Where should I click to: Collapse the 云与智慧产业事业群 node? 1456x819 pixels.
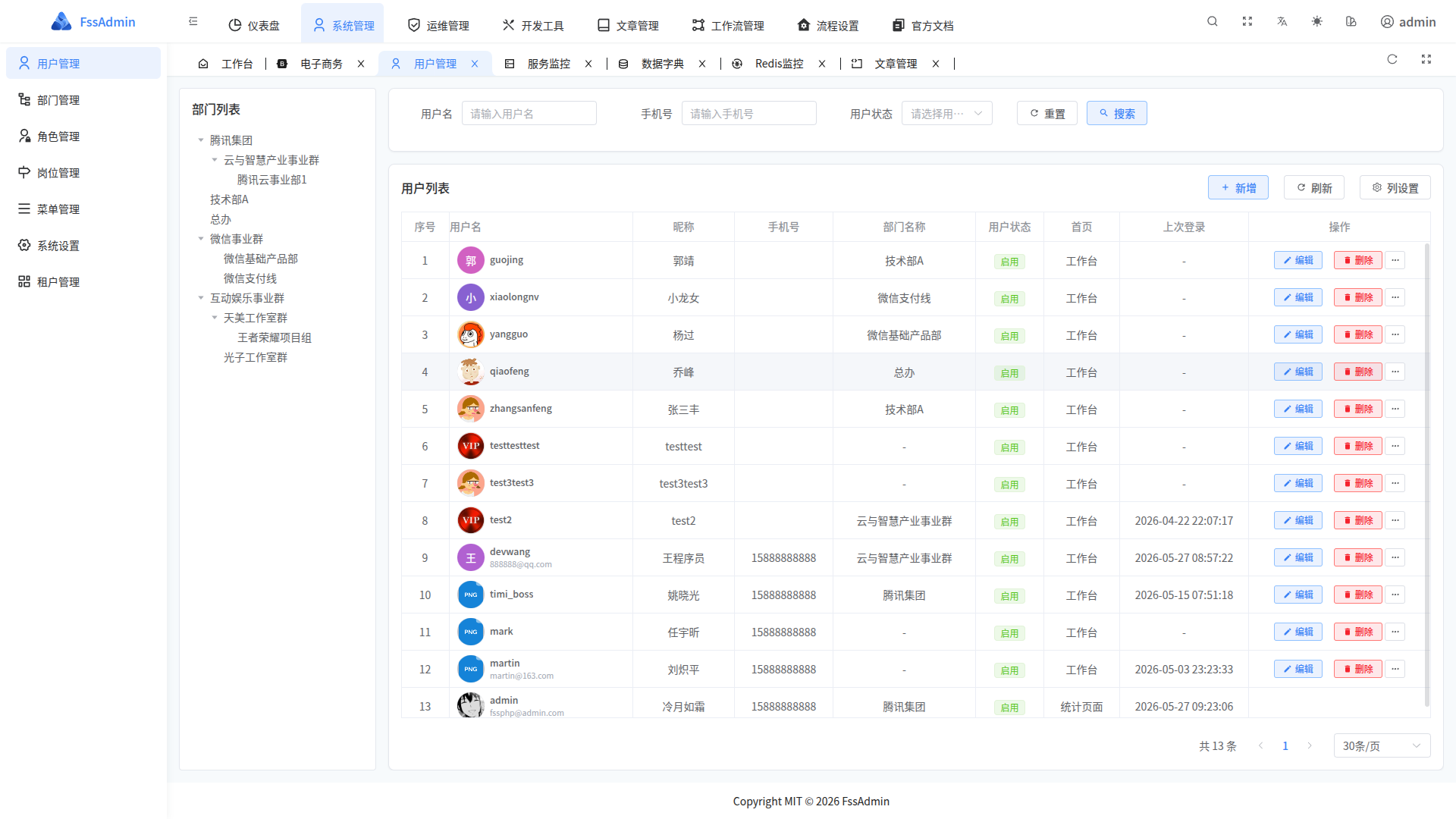tap(215, 160)
